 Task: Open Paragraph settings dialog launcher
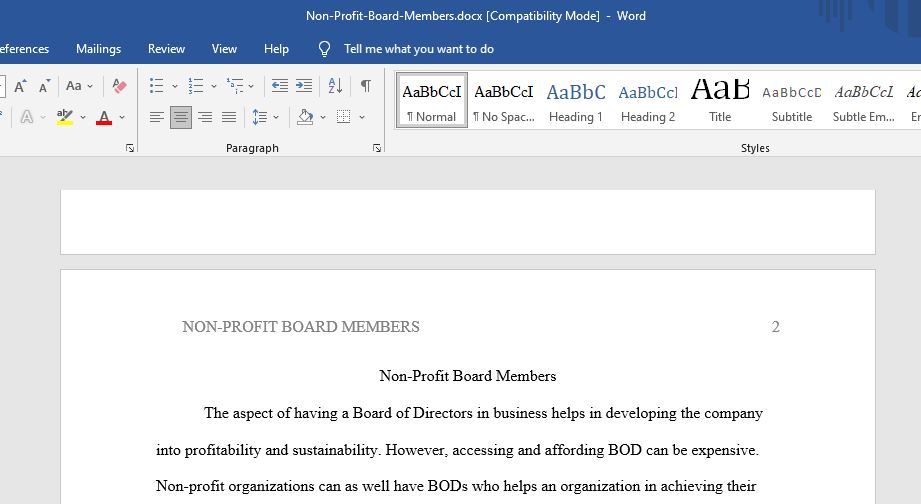377,149
